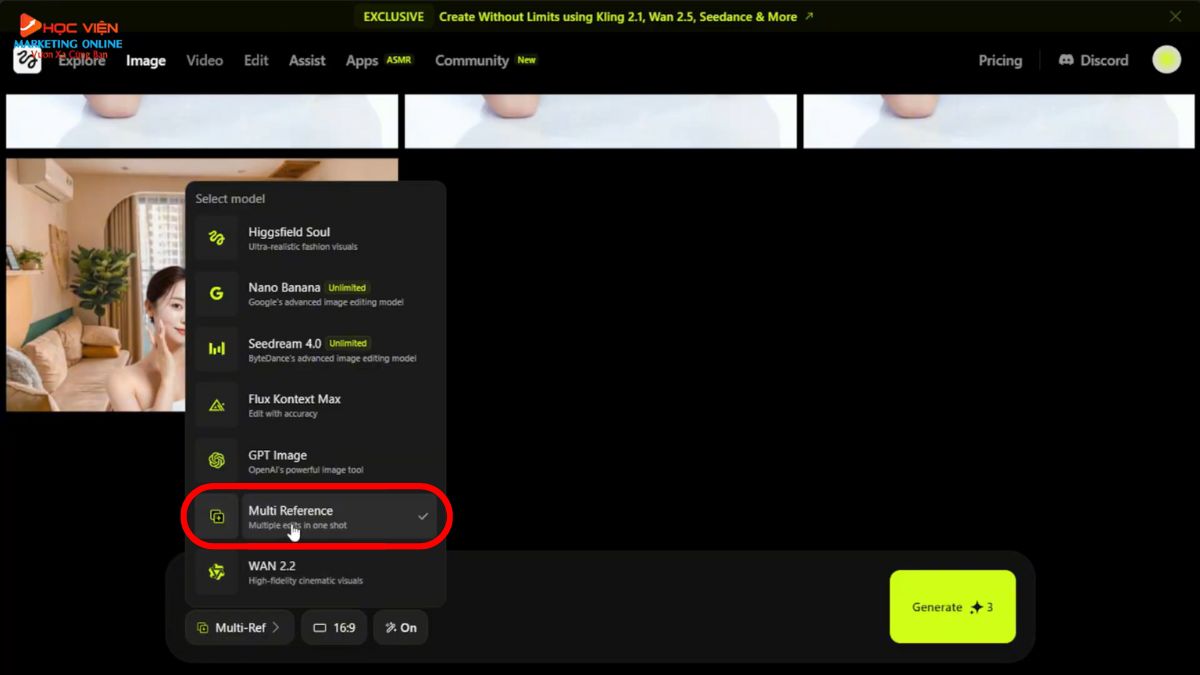Click the WAN 2.2 model icon
The width and height of the screenshot is (1200, 675).
pyautogui.click(x=216, y=572)
